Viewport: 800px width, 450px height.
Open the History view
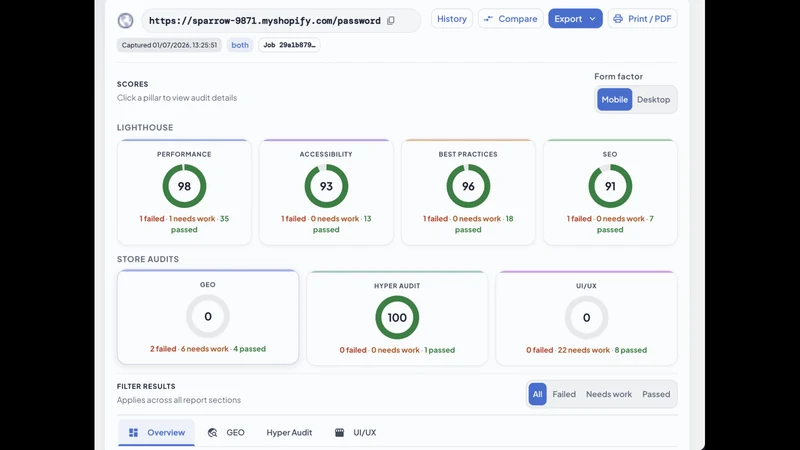(452, 19)
